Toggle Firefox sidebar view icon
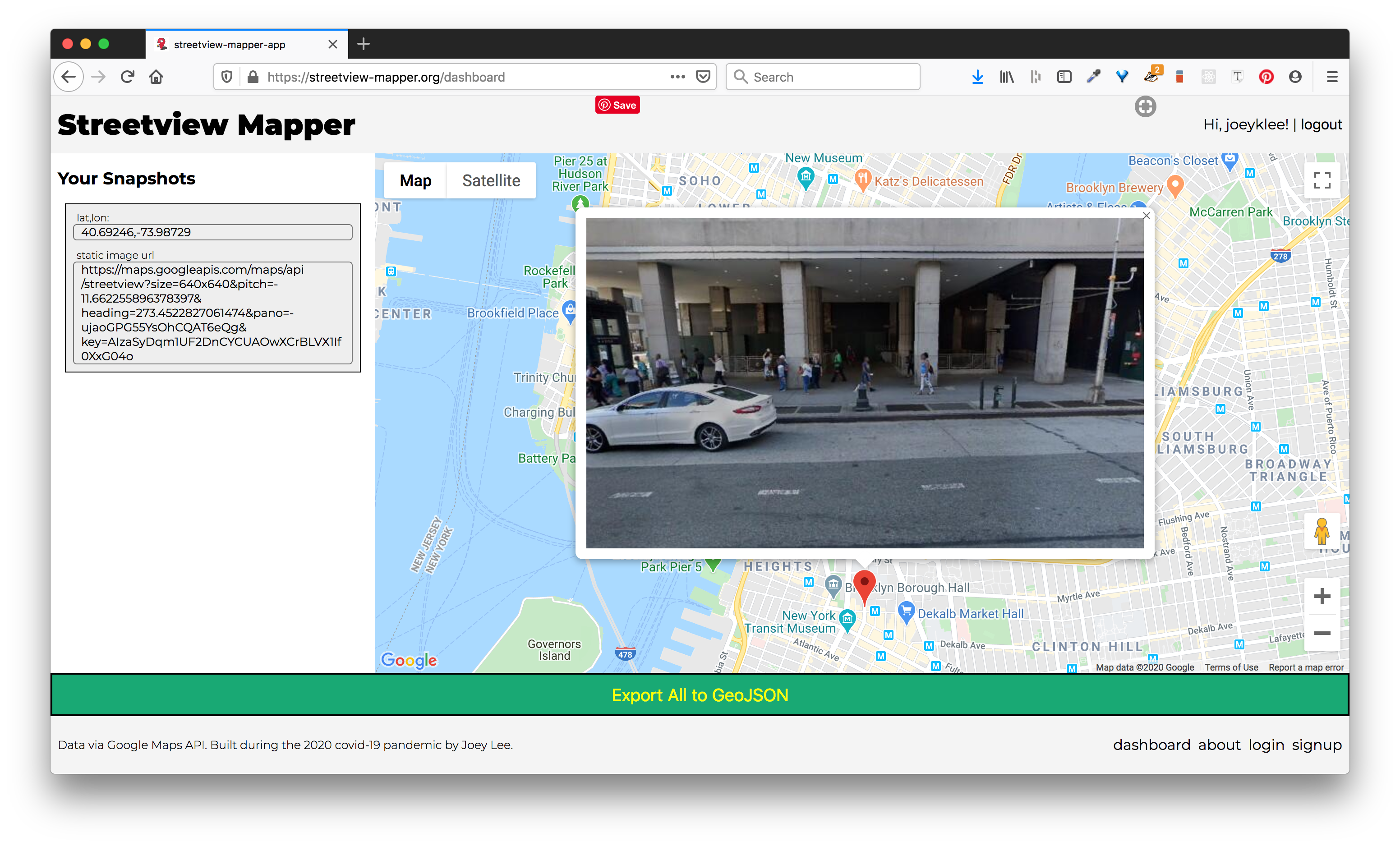The height and width of the screenshot is (846, 1400). coord(1064,77)
